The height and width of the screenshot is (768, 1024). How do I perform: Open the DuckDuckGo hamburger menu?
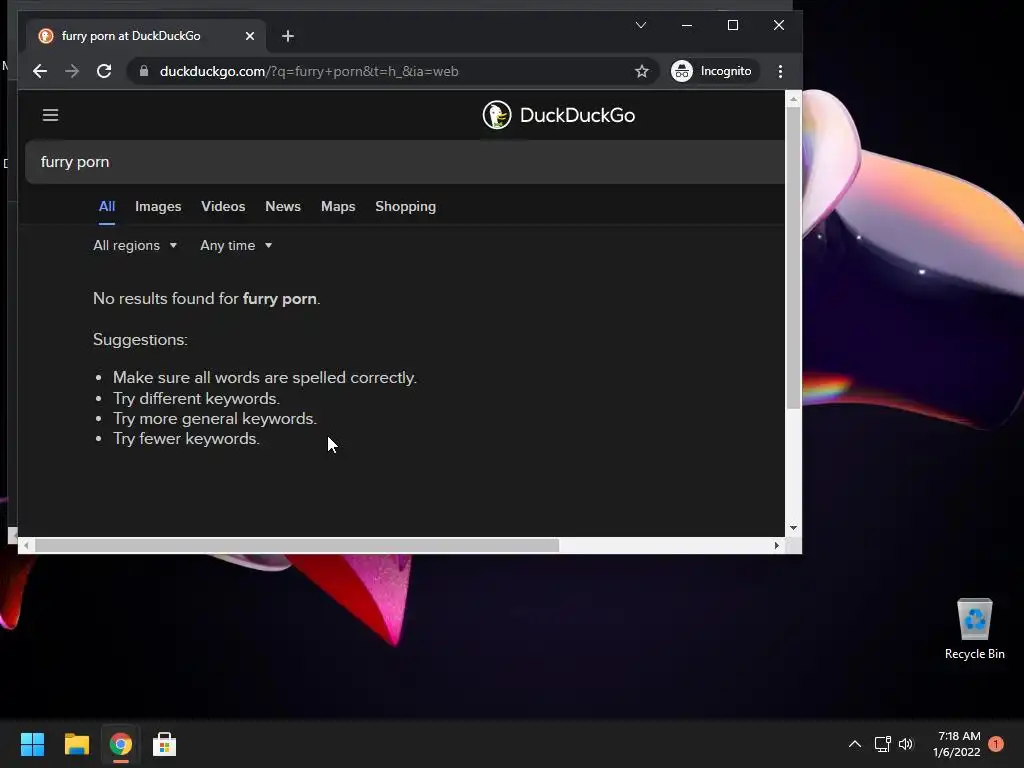(x=50, y=115)
